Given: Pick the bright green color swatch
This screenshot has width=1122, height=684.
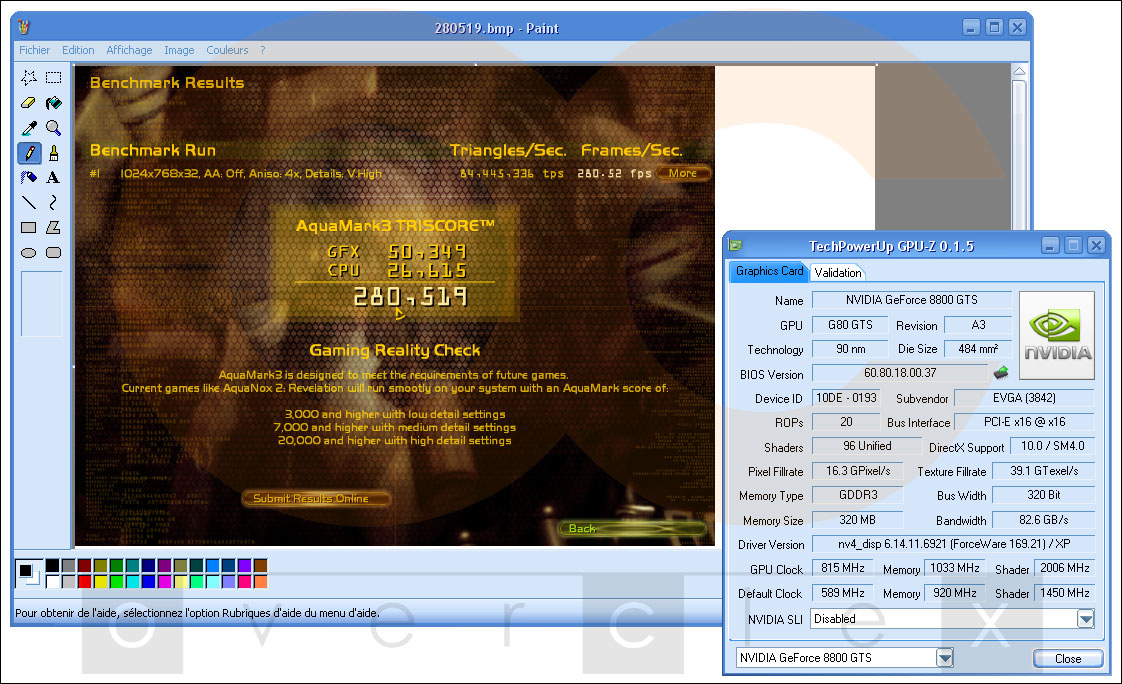Looking at the screenshot, I should pyautogui.click(x=116, y=582).
